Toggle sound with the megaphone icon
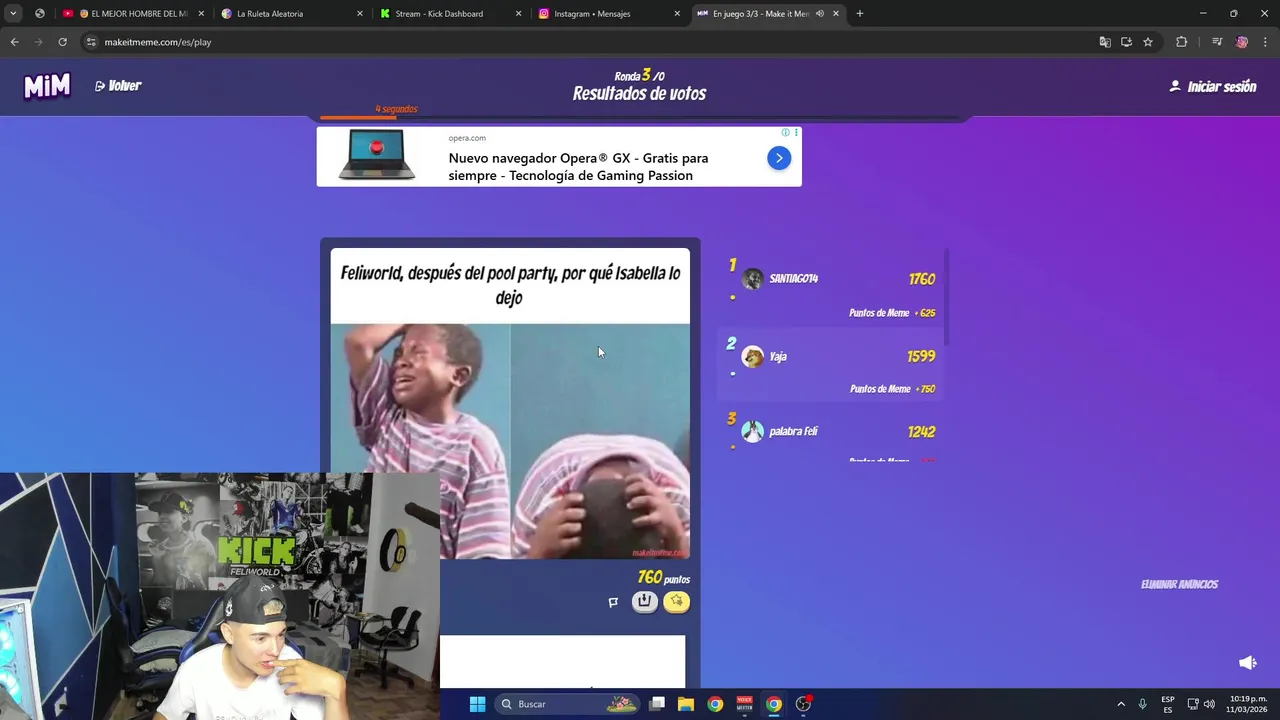 point(1247,663)
